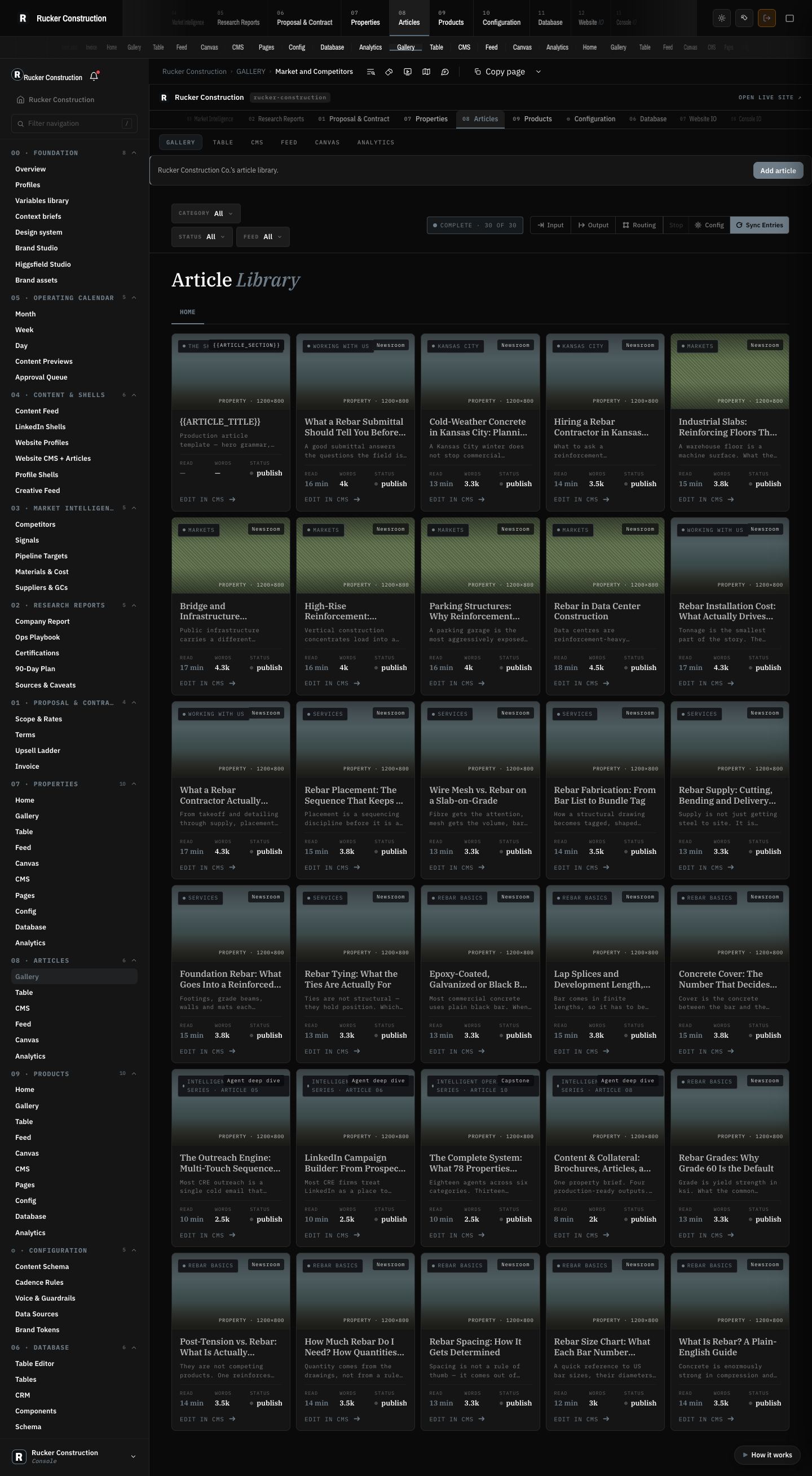Image resolution: width=812 pixels, height=1476 pixels.
Task: Select the Analytics view tab
Action: coord(376,142)
